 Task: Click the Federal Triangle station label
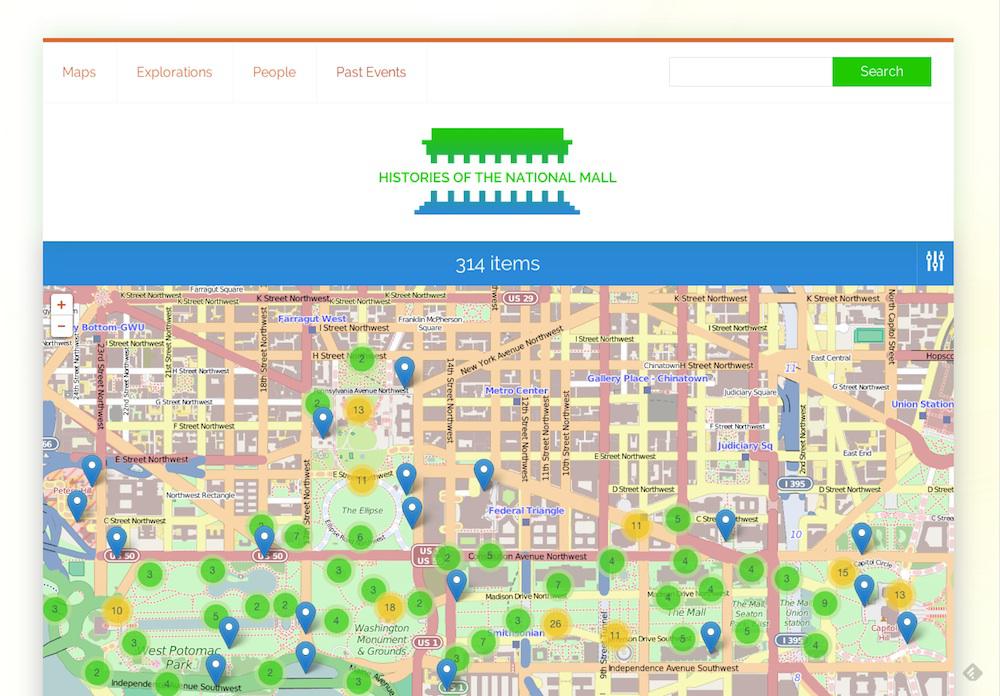[526, 510]
